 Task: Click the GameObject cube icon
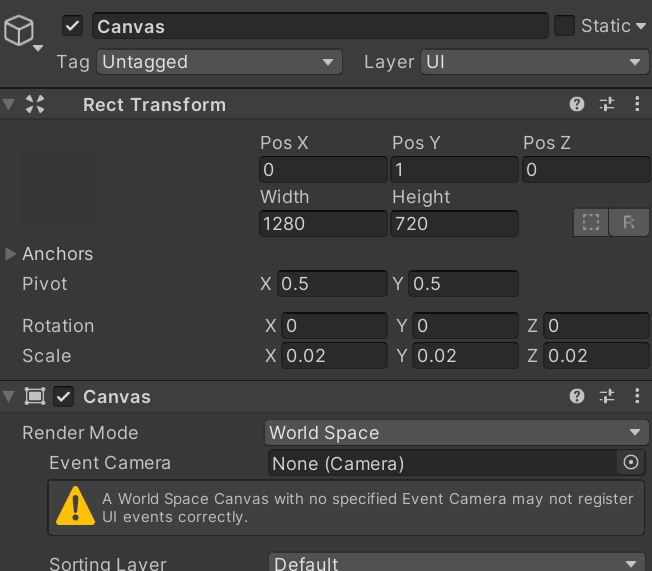click(18, 30)
